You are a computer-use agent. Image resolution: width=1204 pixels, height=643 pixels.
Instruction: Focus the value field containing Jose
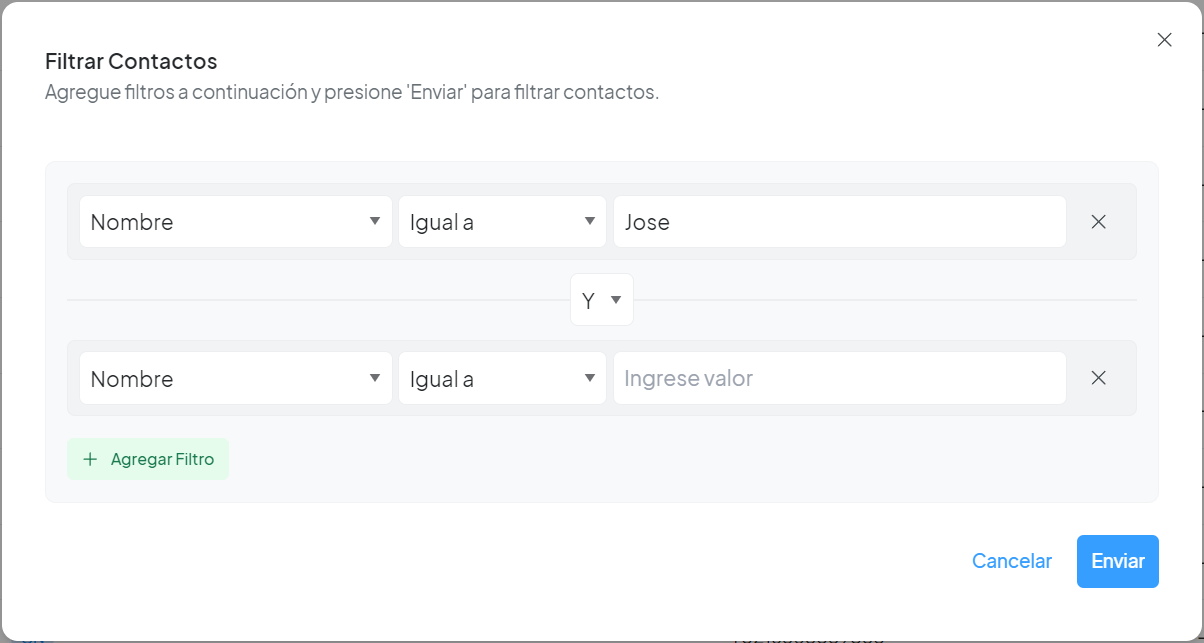point(838,222)
